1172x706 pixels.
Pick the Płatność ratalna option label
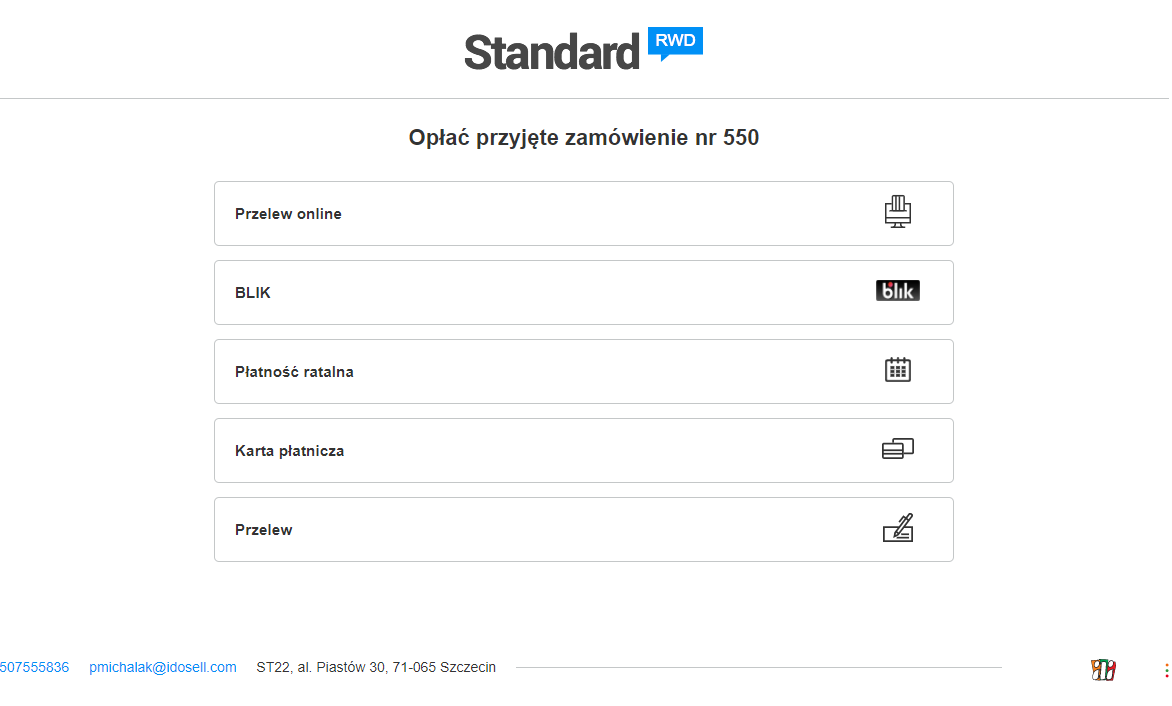(294, 372)
